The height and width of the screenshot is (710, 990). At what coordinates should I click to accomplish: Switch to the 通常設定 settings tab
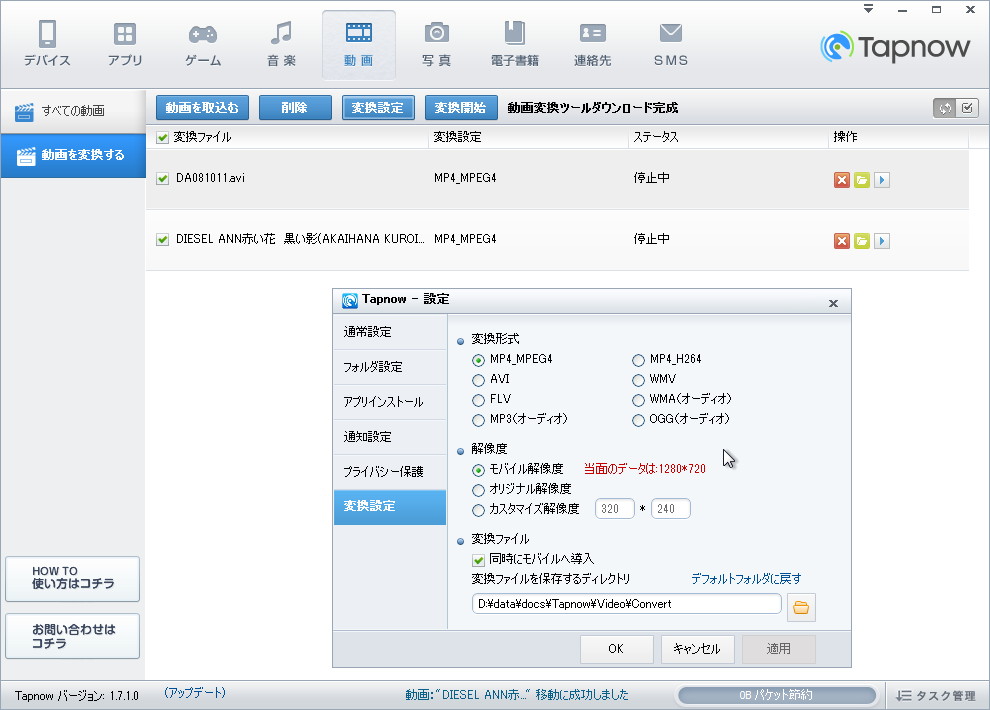pyautogui.click(x=390, y=332)
